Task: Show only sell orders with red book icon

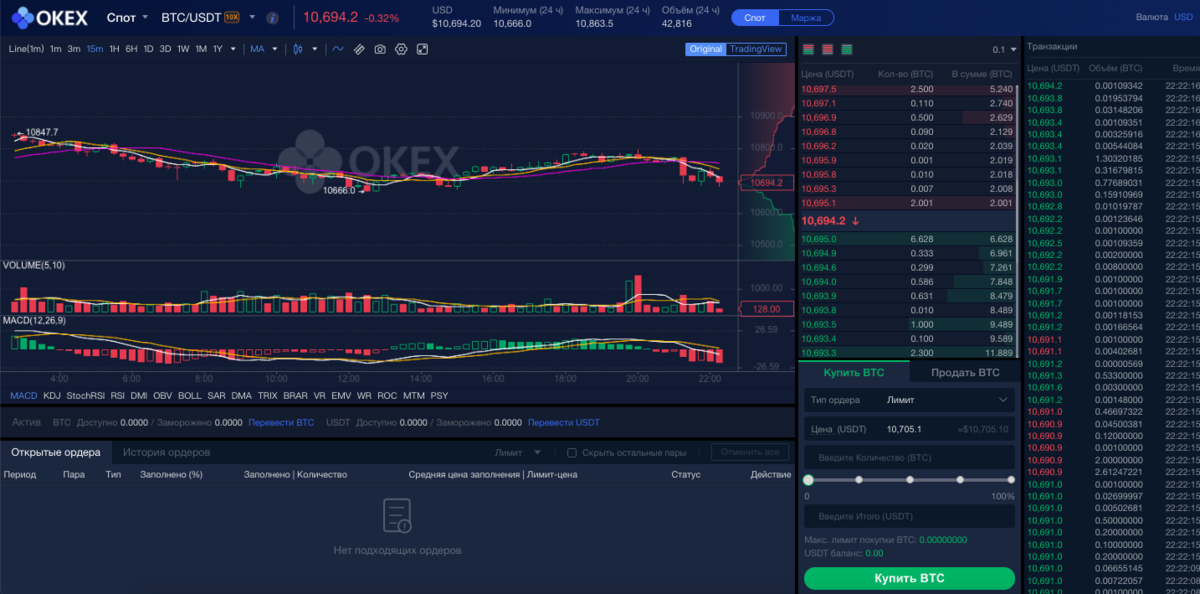Action: point(827,48)
